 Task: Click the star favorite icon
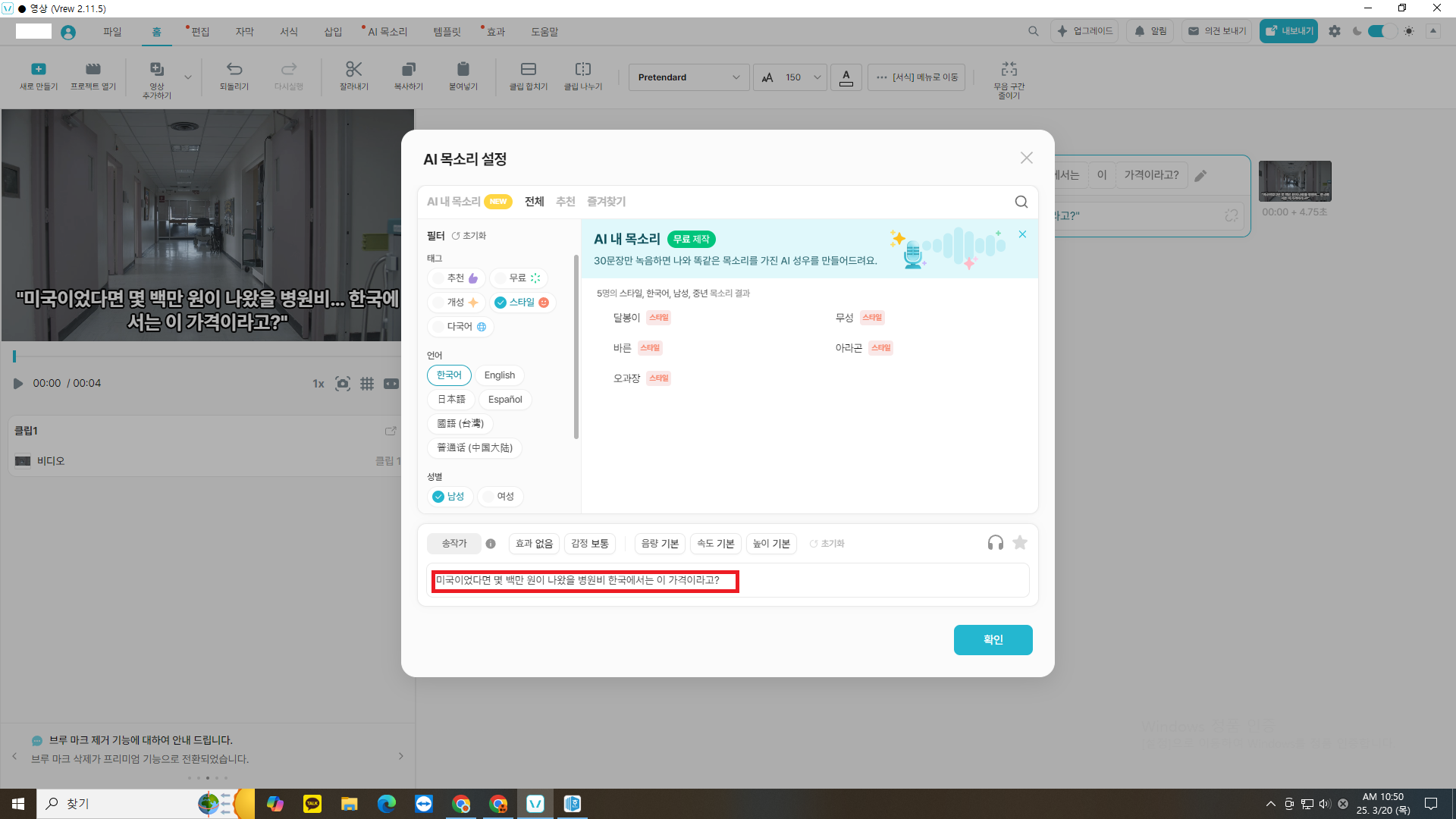click(1020, 543)
